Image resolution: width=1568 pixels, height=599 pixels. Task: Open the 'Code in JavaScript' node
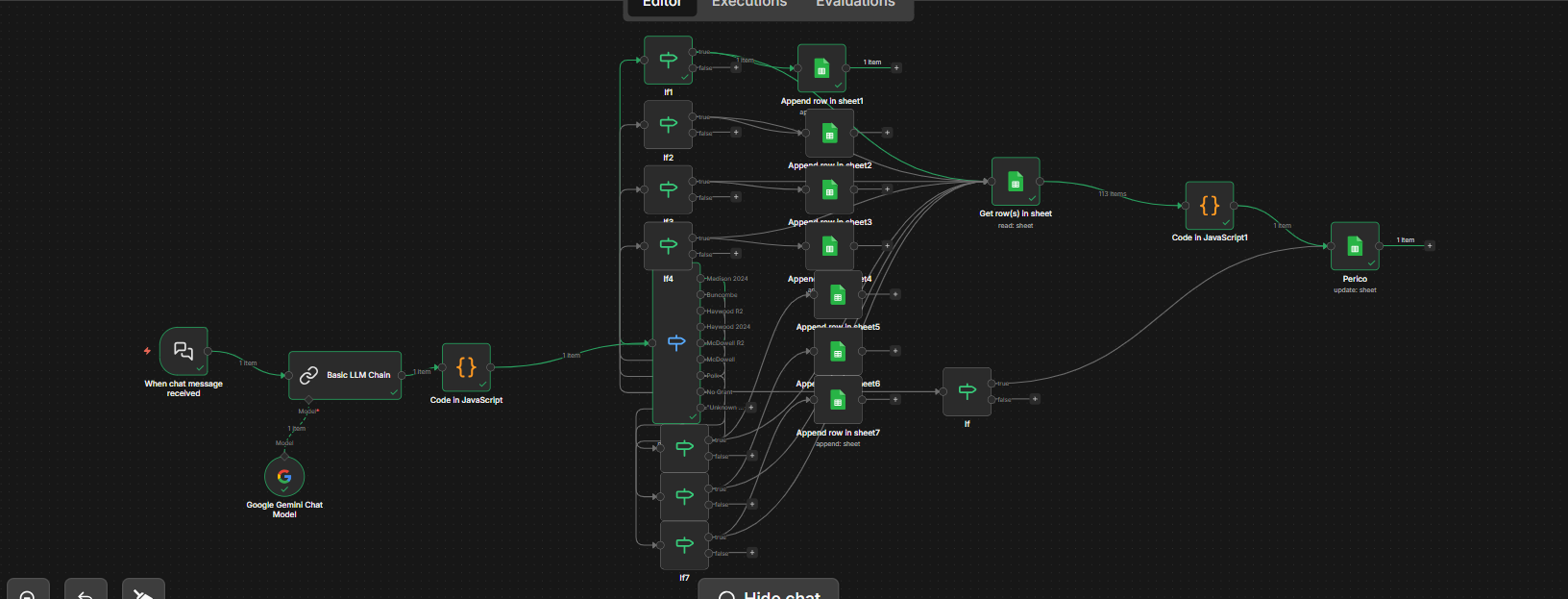pyautogui.click(x=466, y=367)
